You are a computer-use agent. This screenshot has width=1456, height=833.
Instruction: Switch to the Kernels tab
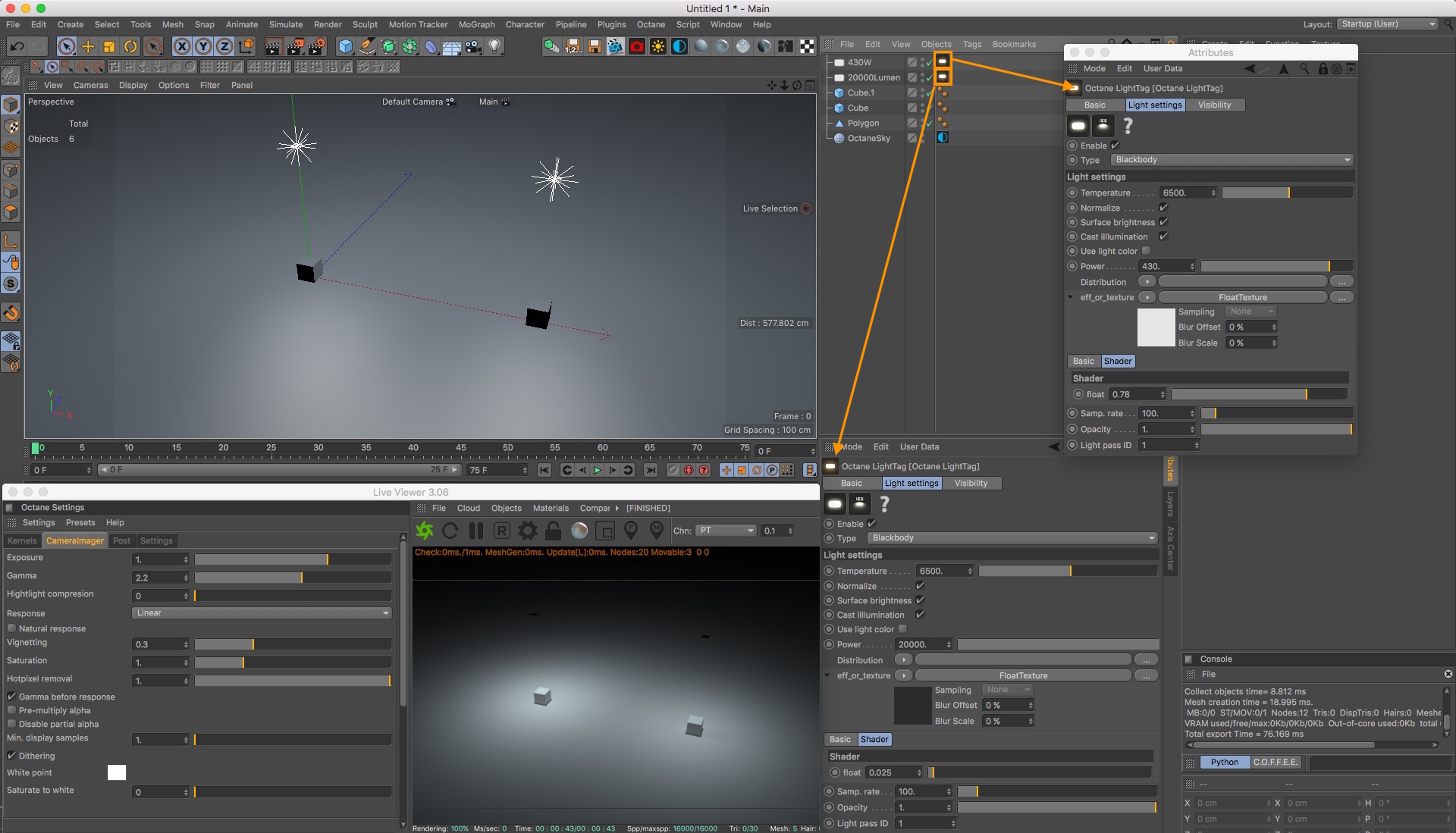(x=22, y=540)
